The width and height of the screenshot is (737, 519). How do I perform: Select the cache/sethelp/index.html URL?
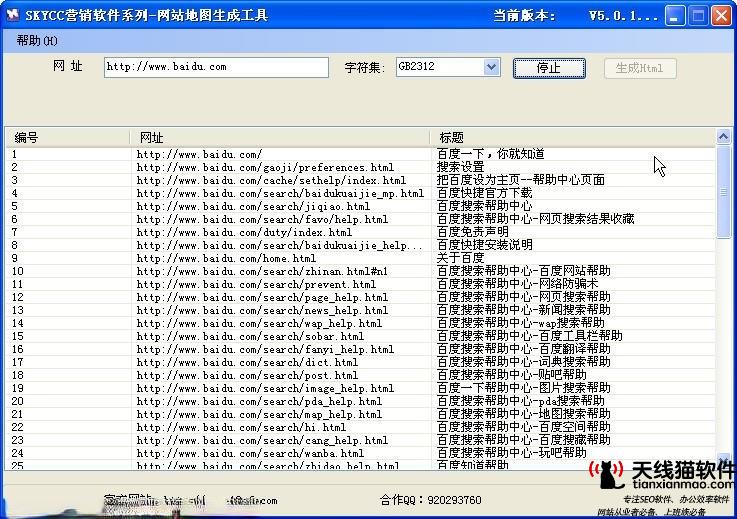(271, 181)
